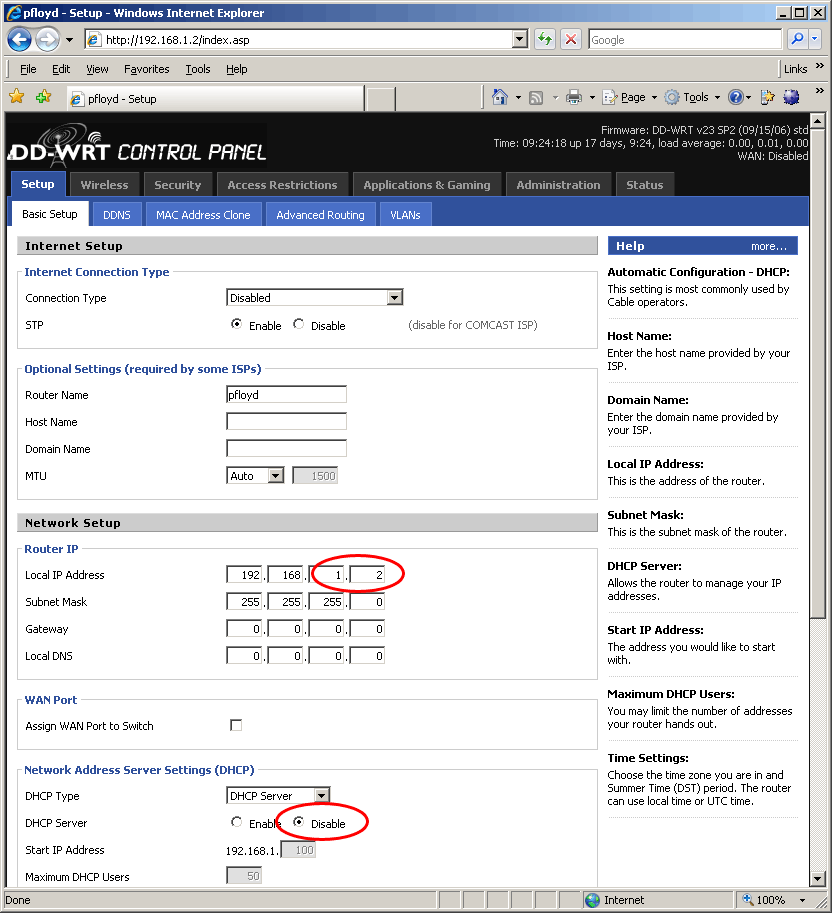
Task: Select the VLANs sub-tab
Action: [x=405, y=214]
